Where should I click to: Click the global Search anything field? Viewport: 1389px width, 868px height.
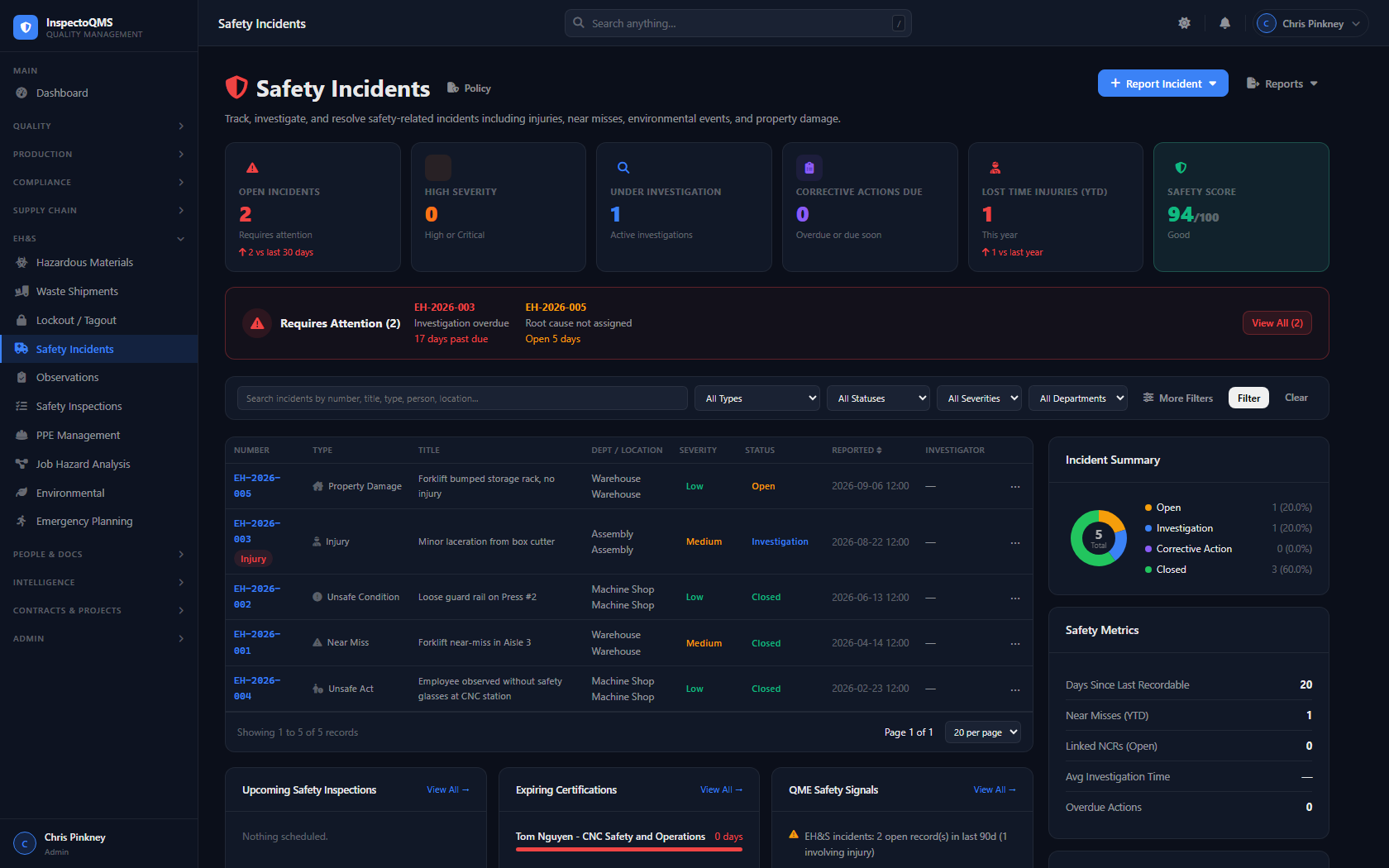738,23
